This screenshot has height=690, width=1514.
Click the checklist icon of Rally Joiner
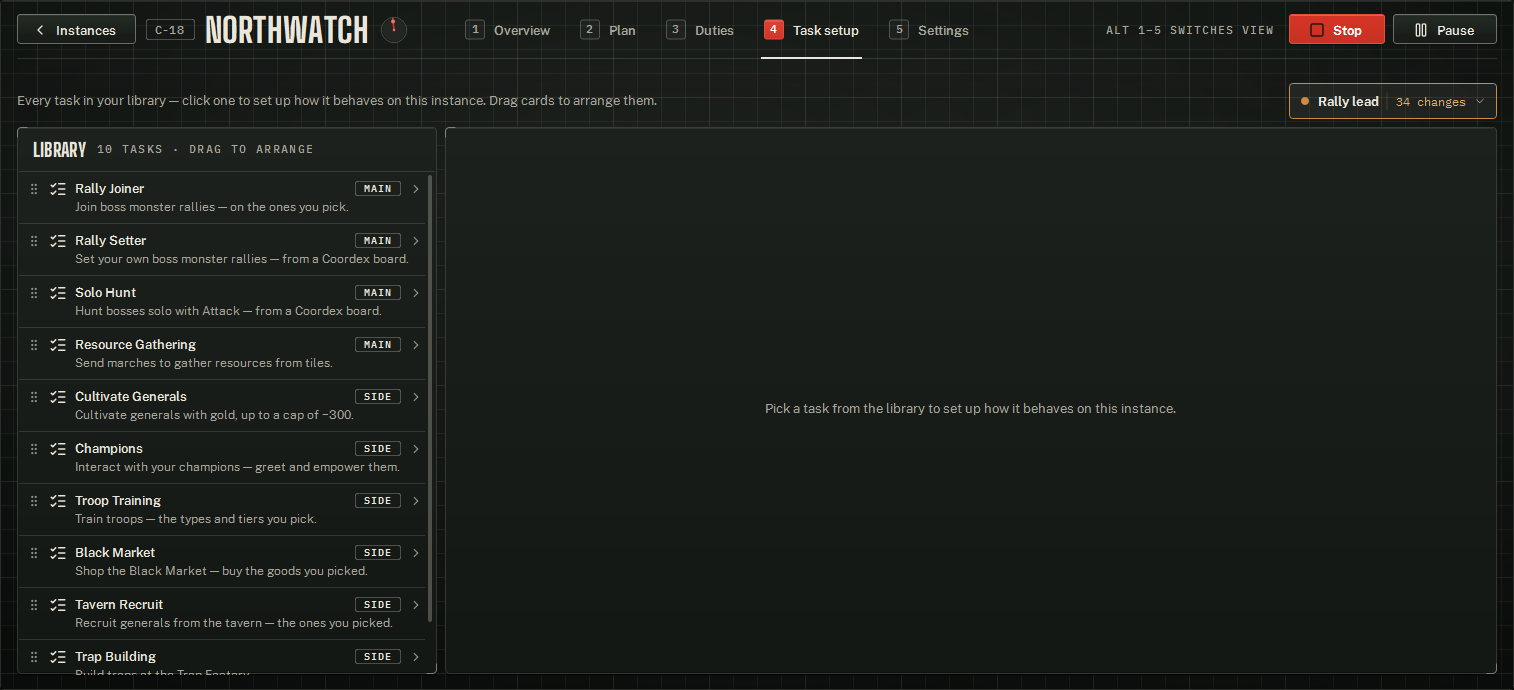pyautogui.click(x=57, y=188)
